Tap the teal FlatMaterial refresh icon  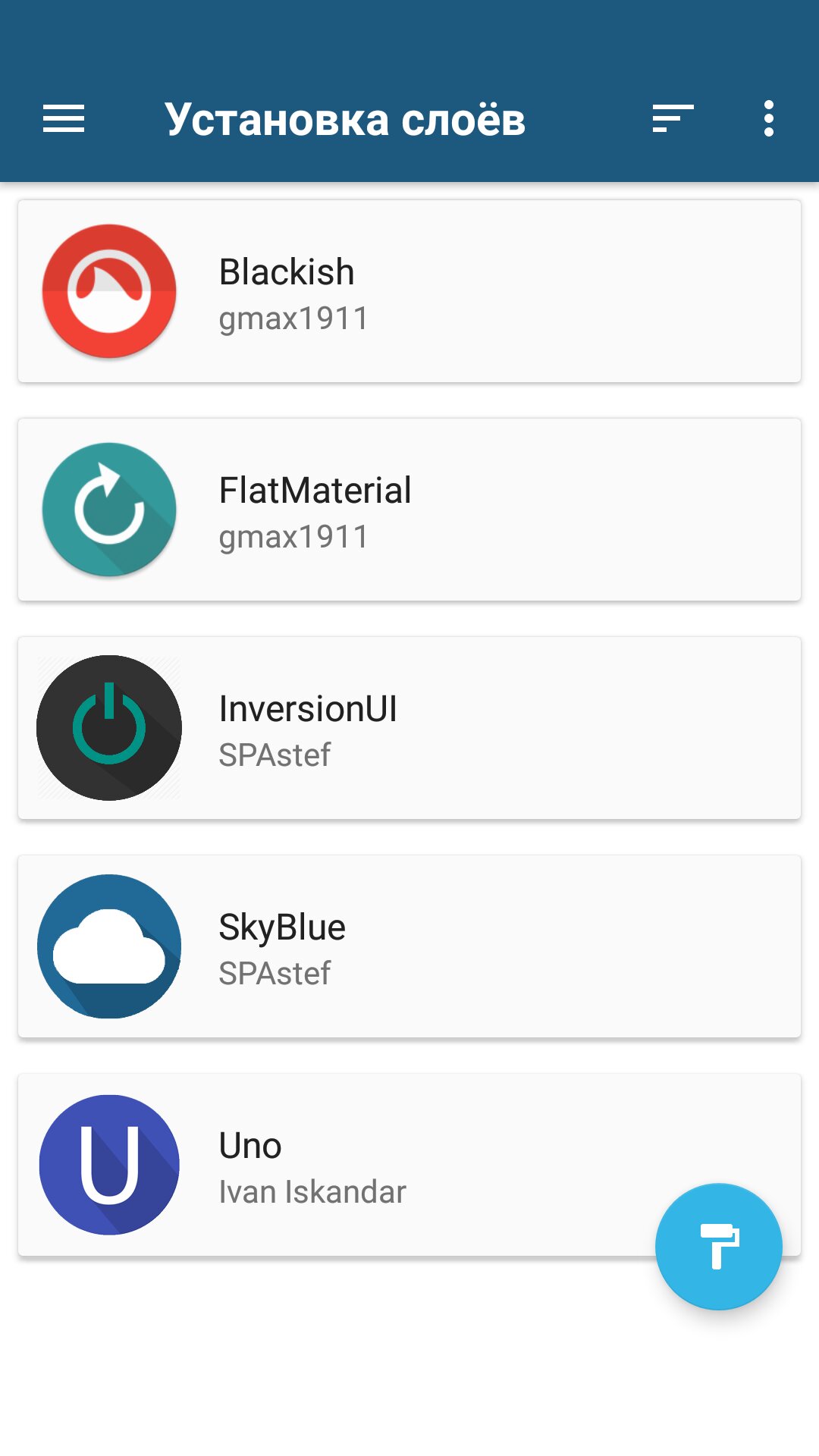pos(109,510)
